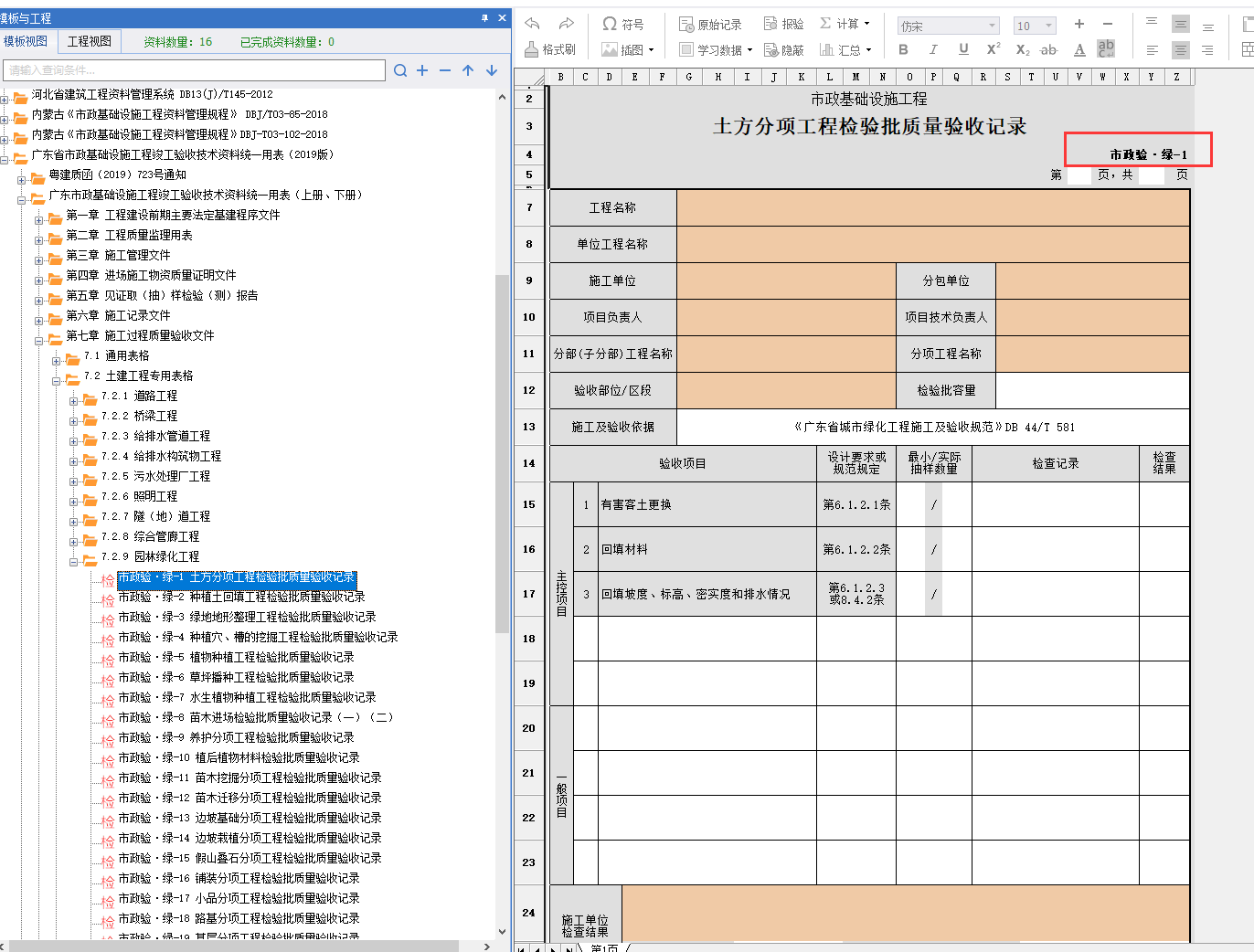Click the redo arrow icon
The image size is (1254, 952).
(566, 24)
